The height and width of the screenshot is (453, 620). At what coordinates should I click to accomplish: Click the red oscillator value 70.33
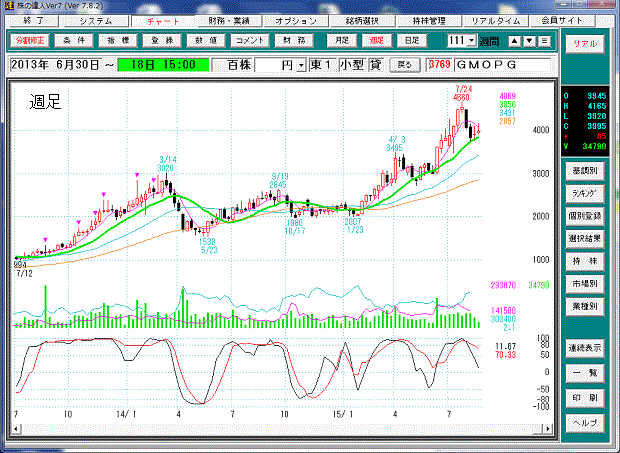tap(505, 355)
